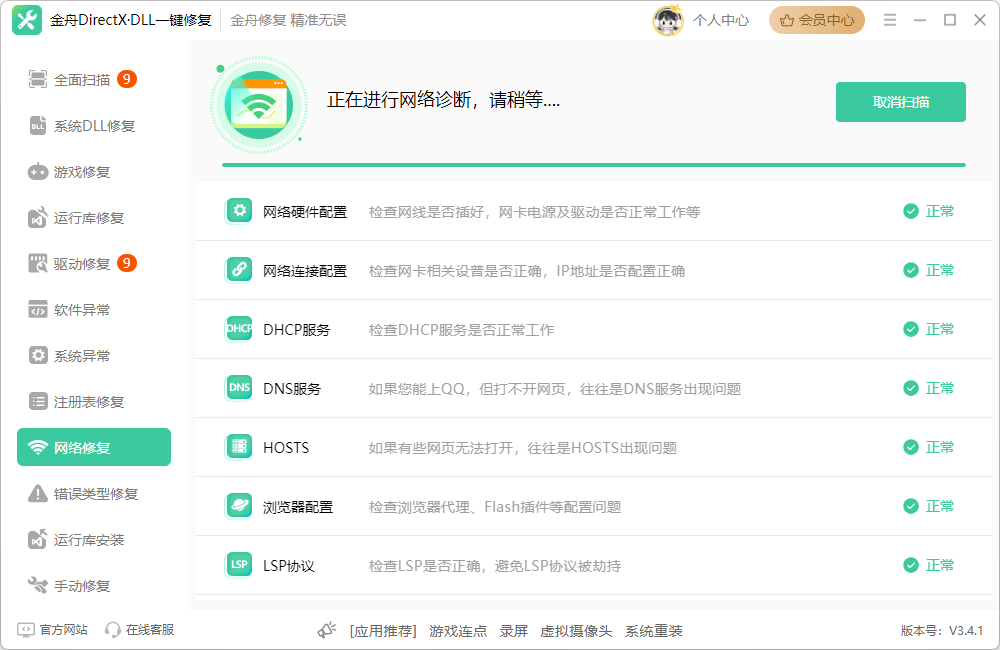Click the full scan sidebar icon
The width and height of the screenshot is (1000, 650).
coord(38,80)
